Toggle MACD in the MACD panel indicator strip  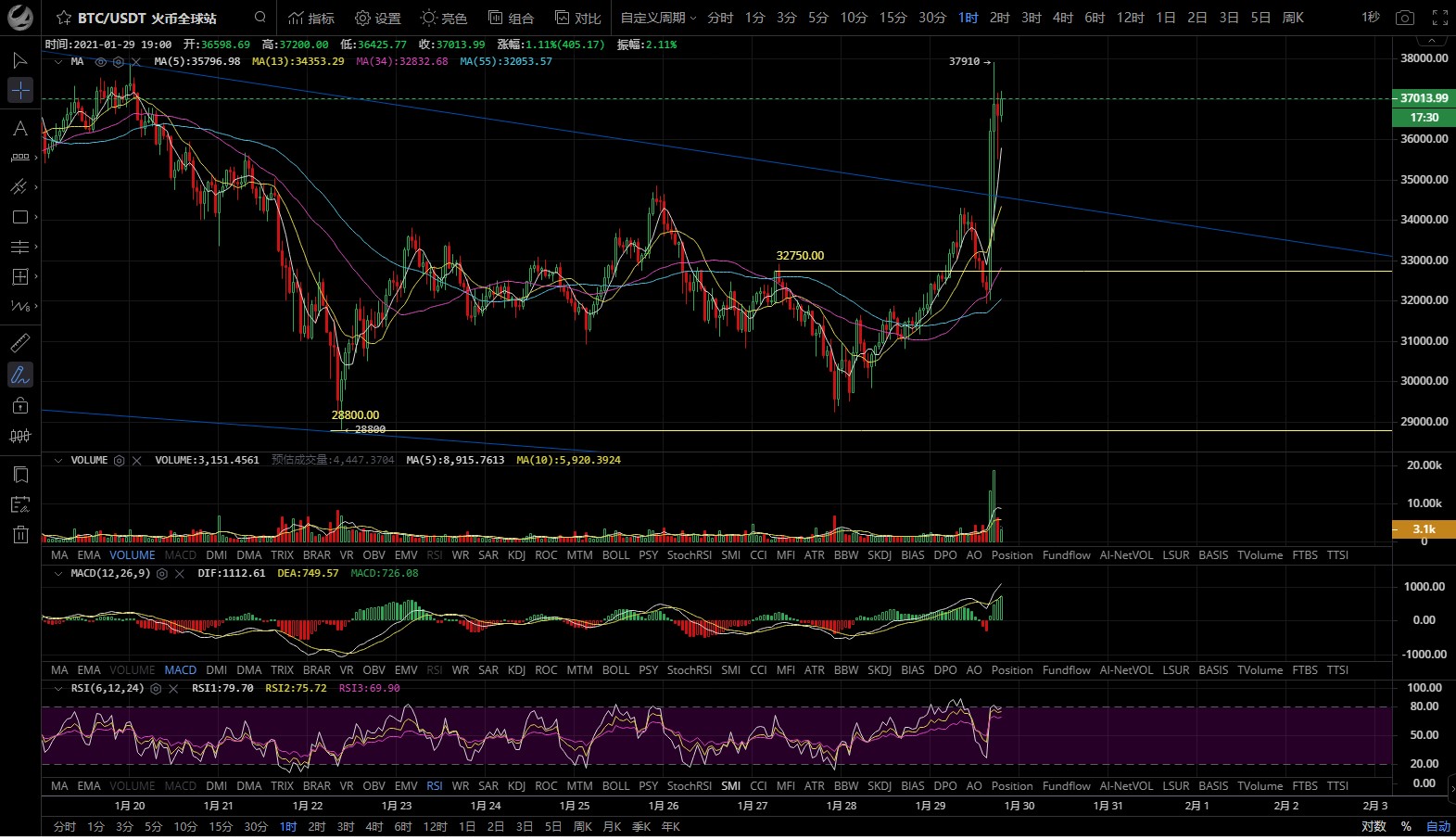[x=181, y=670]
